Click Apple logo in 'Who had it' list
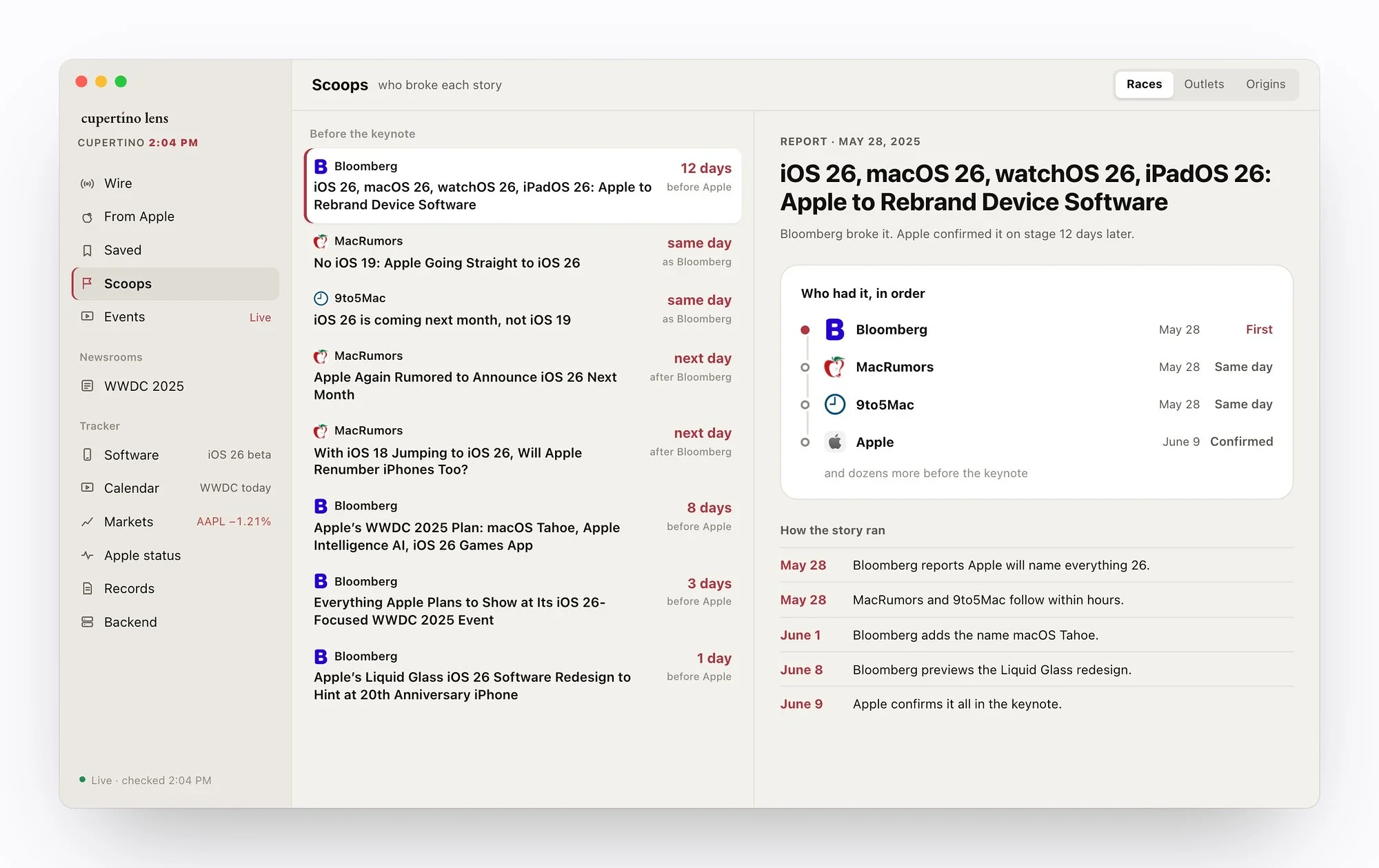The width and height of the screenshot is (1379, 868). (835, 442)
